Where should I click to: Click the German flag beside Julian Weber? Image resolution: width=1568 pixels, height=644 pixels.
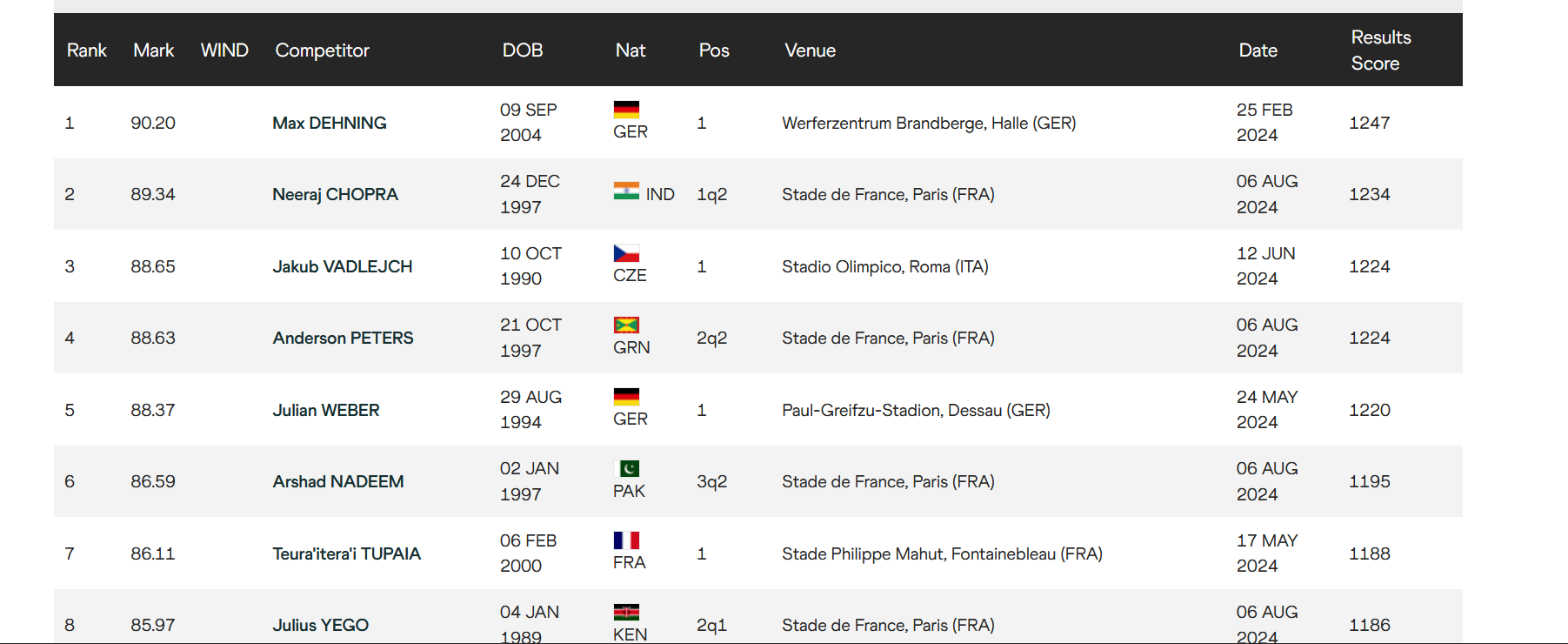626,397
